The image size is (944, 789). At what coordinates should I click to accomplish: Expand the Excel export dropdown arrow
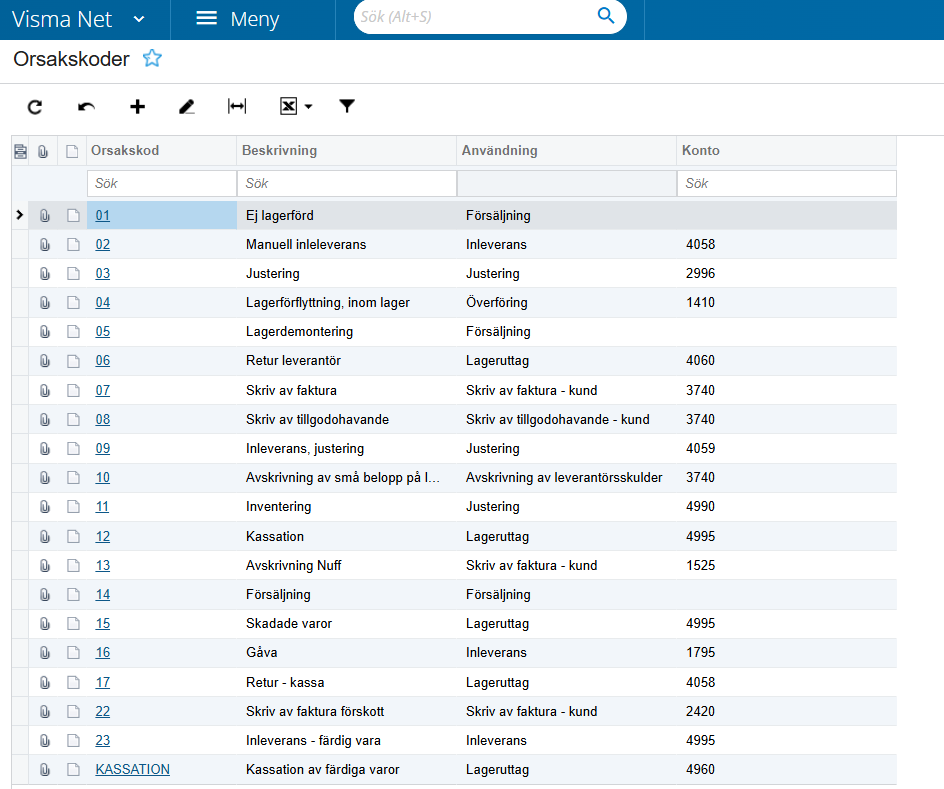tap(308, 107)
